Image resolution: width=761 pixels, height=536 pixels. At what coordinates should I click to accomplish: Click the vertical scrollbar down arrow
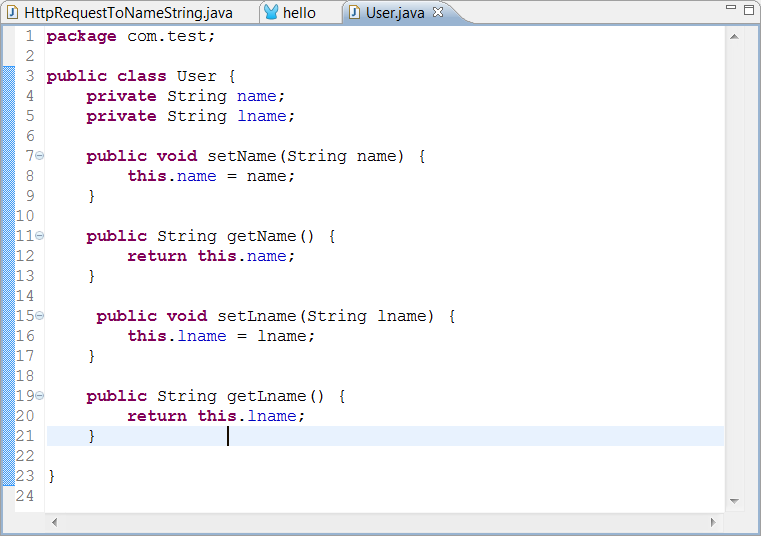tap(734, 501)
